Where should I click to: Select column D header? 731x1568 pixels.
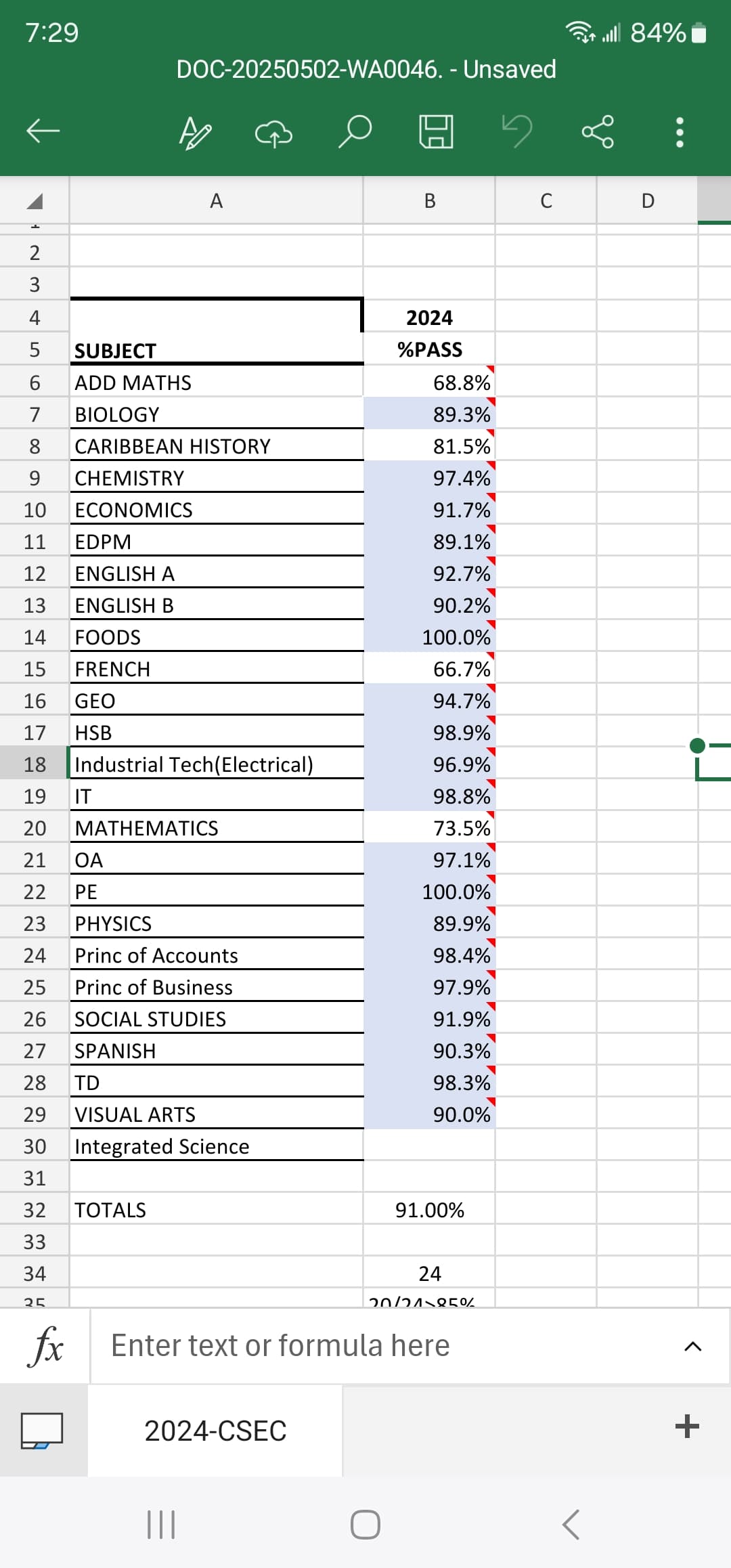648,201
